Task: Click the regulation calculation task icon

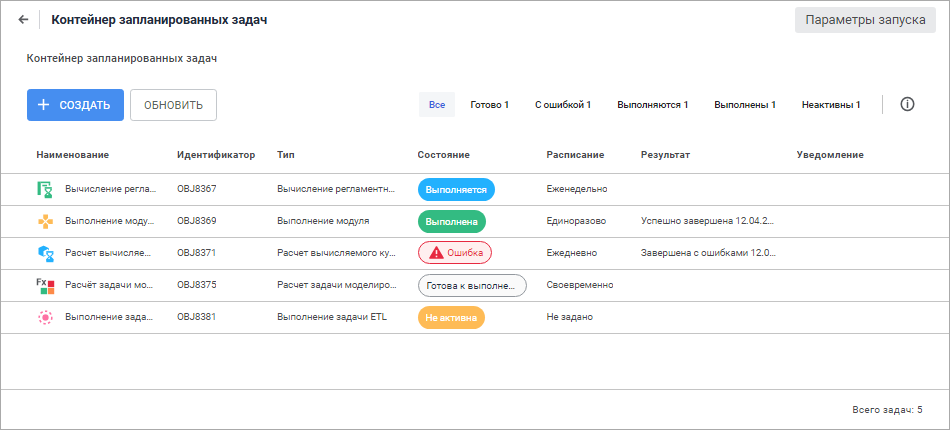Action: coord(44,188)
